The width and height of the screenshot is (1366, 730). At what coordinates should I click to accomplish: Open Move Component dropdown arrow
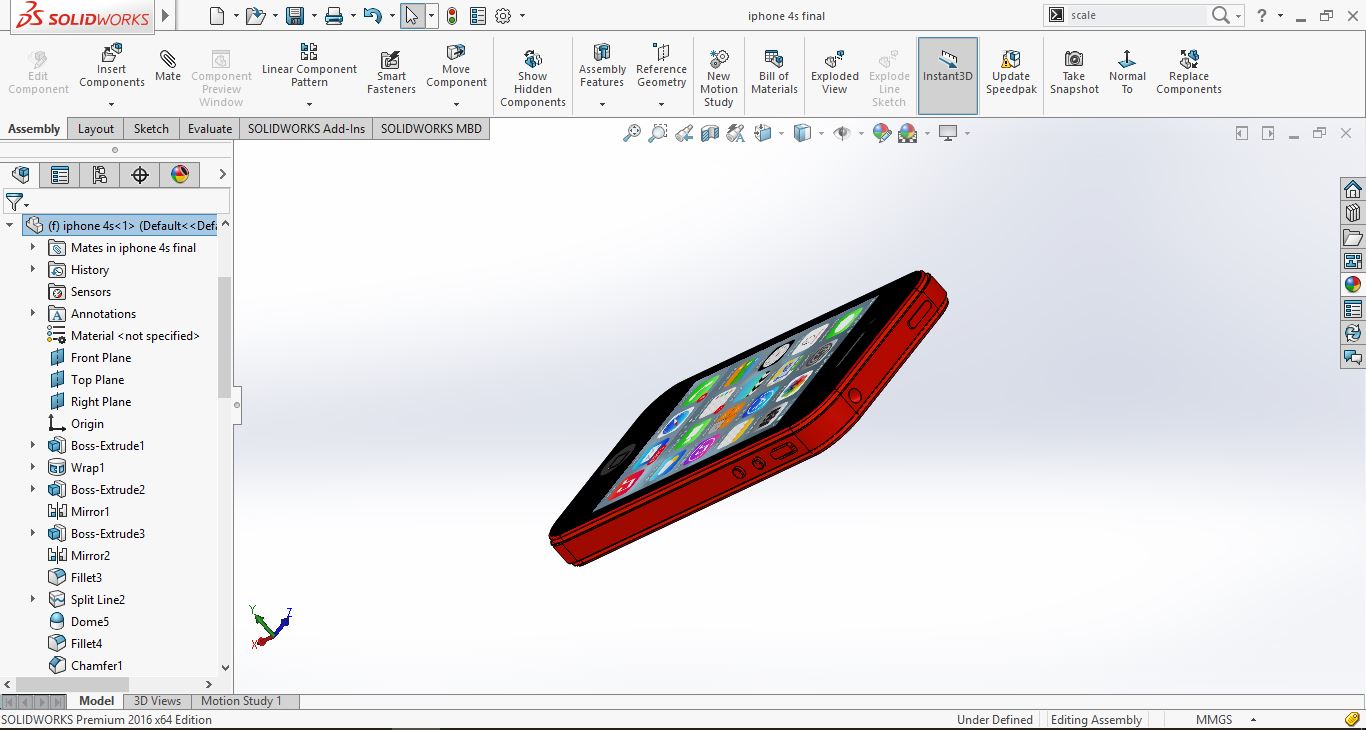pos(456,104)
